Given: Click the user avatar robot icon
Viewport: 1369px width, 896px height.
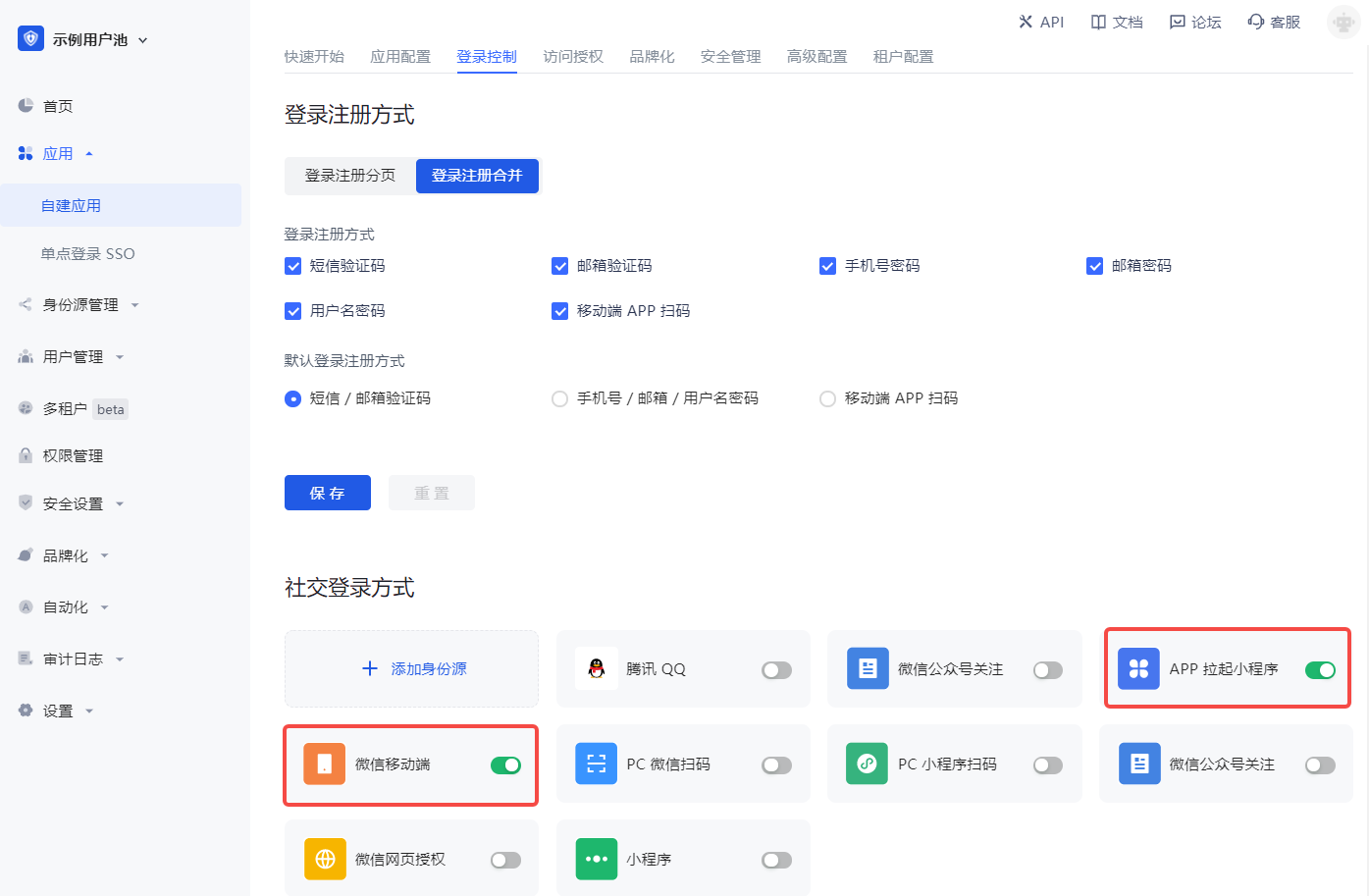Looking at the screenshot, I should coord(1343,22).
